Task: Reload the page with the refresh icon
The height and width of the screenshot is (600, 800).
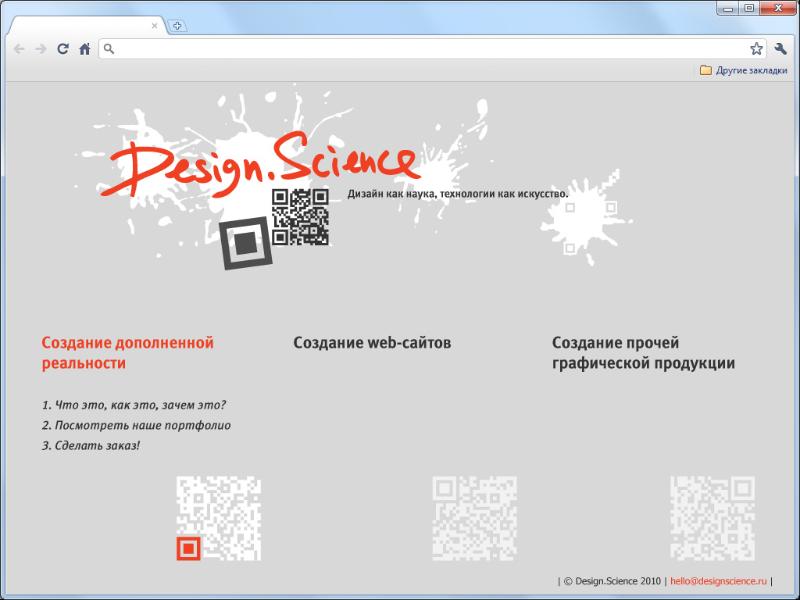Action: 63,49
